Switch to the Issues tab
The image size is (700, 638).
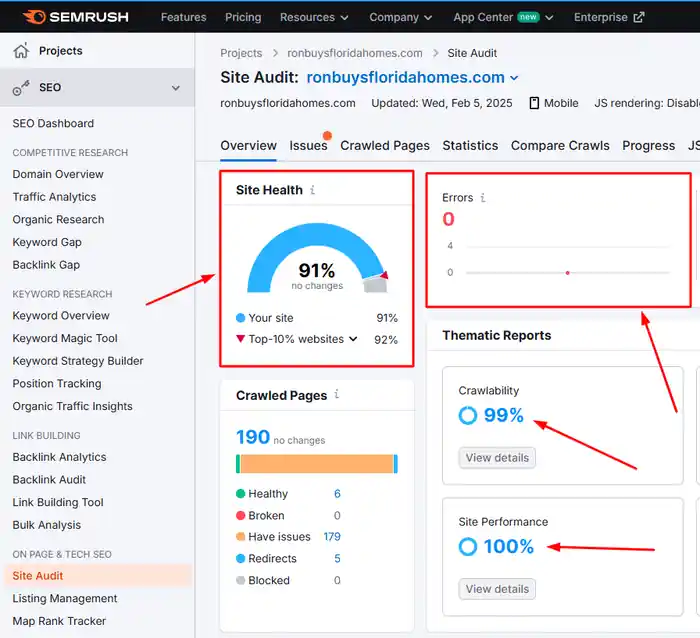(x=308, y=146)
